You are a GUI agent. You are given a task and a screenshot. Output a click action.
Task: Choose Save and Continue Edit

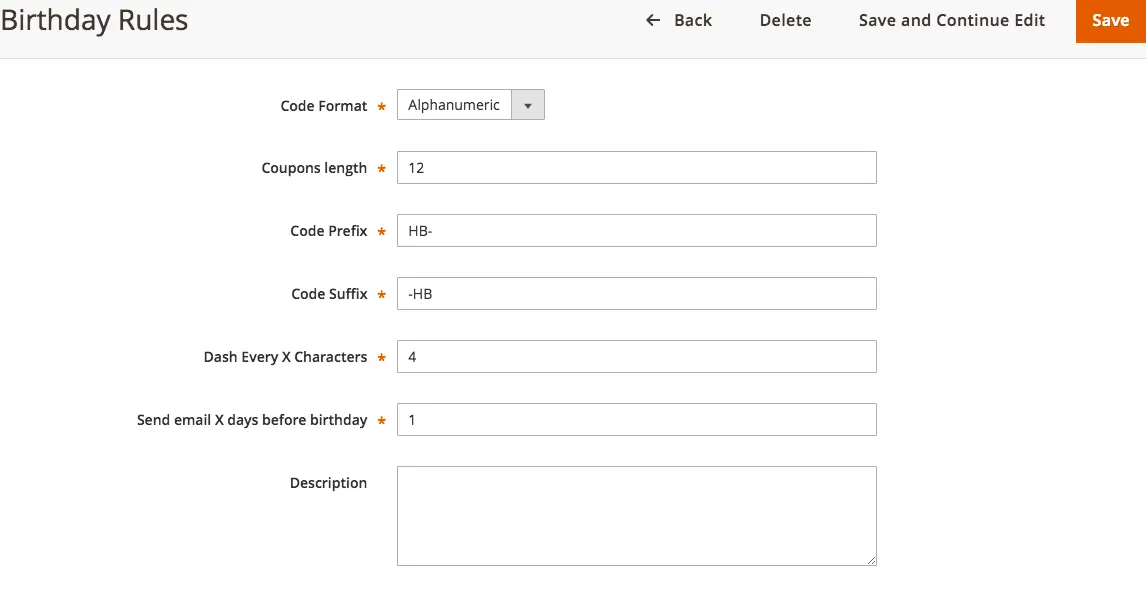pyautogui.click(x=952, y=20)
